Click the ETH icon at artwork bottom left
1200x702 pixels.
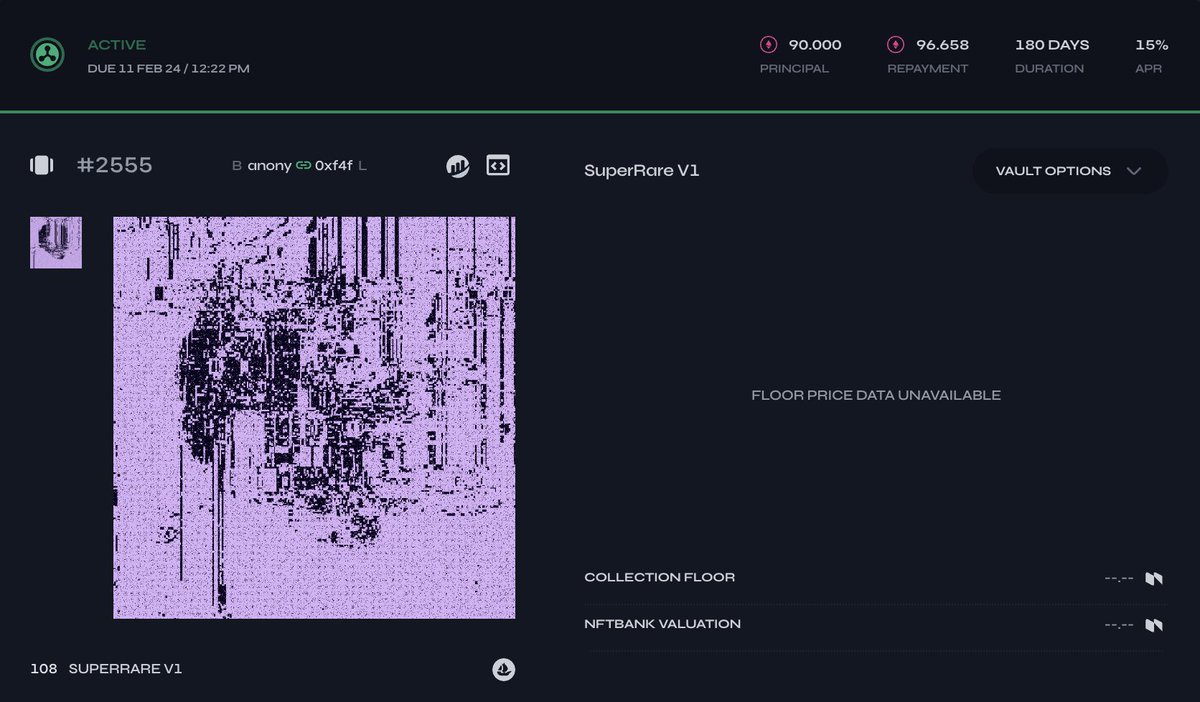tap(504, 669)
